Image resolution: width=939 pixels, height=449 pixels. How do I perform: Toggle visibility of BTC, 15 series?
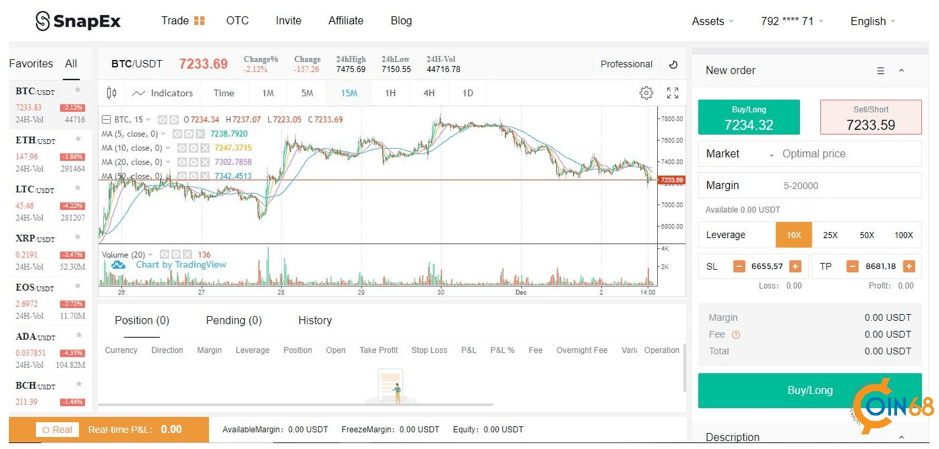[163, 119]
